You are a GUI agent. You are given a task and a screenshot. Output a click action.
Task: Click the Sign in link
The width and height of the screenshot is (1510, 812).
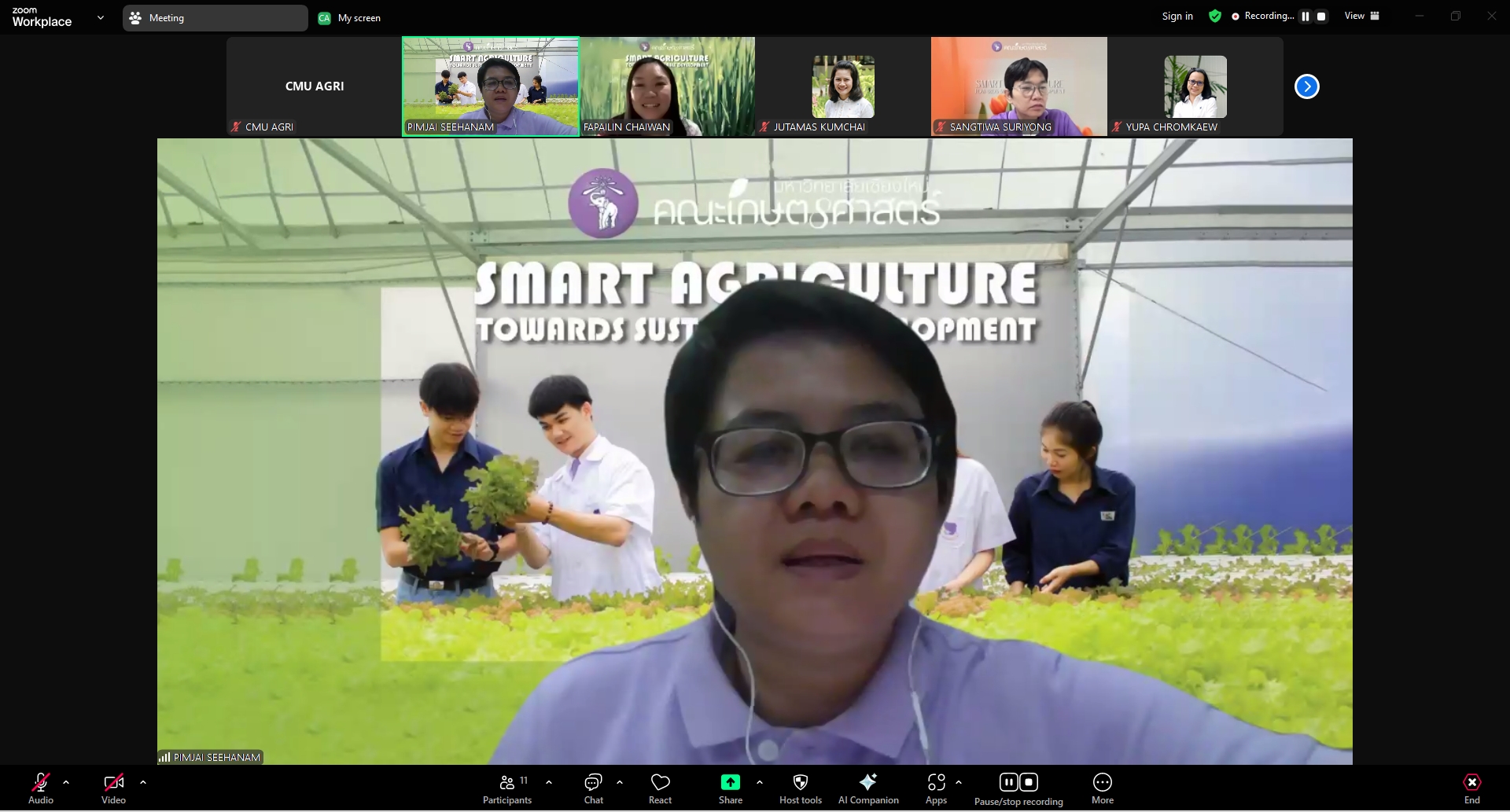pos(1177,16)
